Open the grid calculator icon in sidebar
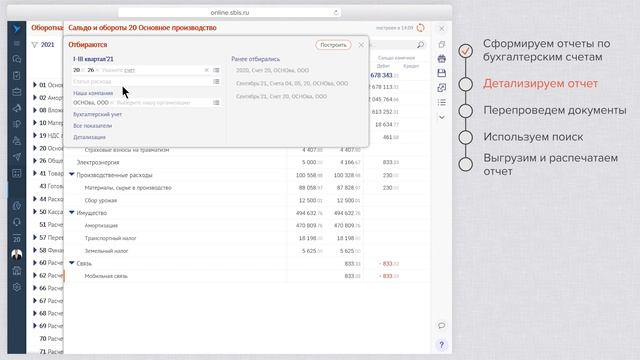640x360 pixels. pyautogui.click(x=17, y=173)
